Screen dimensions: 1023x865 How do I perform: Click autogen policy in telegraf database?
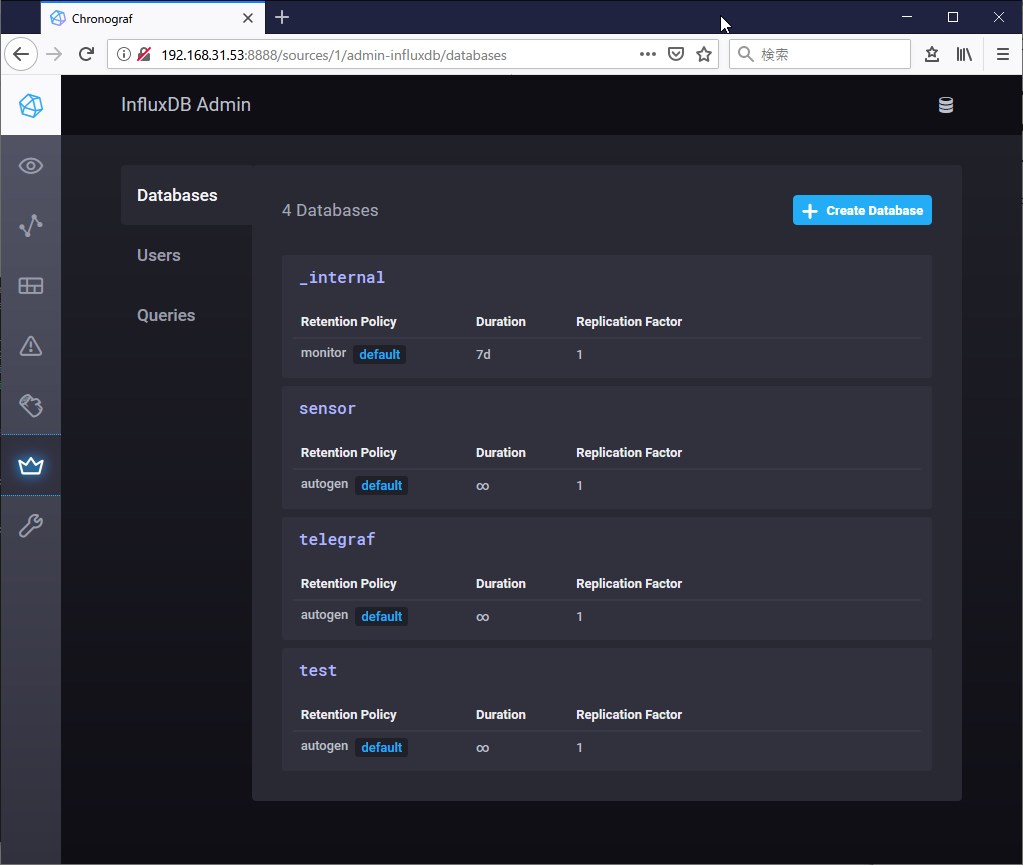[324, 615]
